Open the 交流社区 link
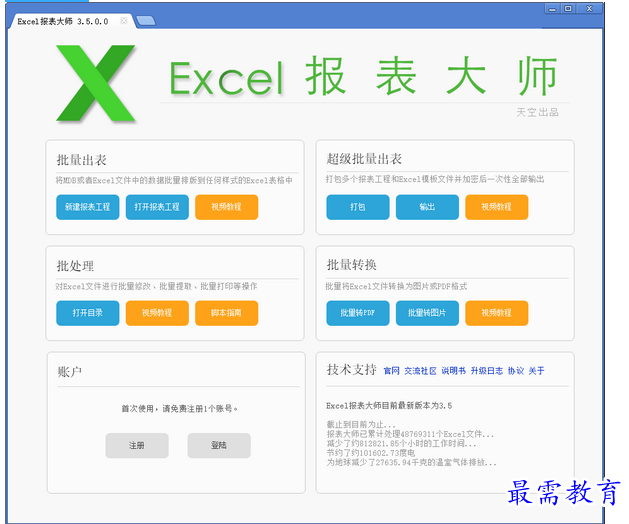The width and height of the screenshot is (629, 524). [x=420, y=371]
